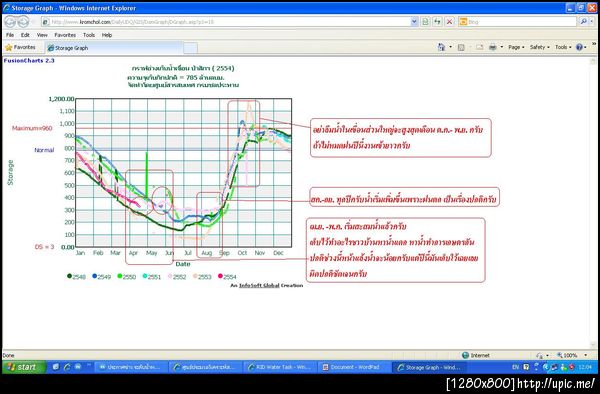This screenshot has height=394, width=600.
Task: Open the Safety dropdown menu
Action: [x=540, y=47]
